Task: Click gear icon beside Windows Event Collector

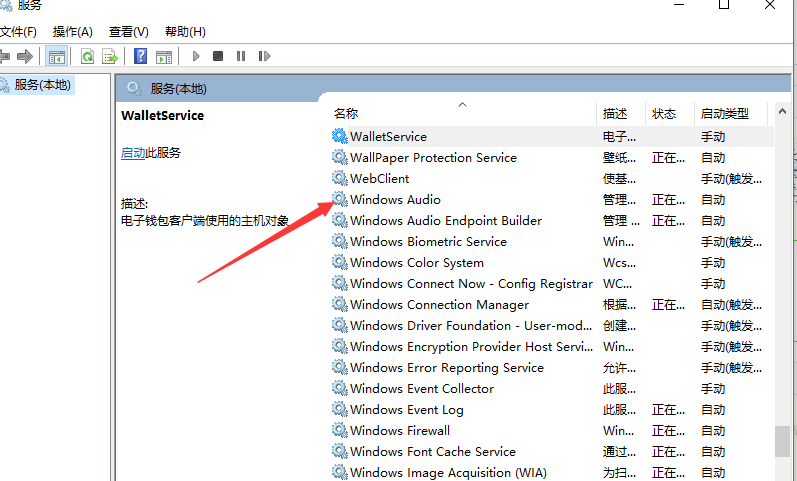Action: 340,388
